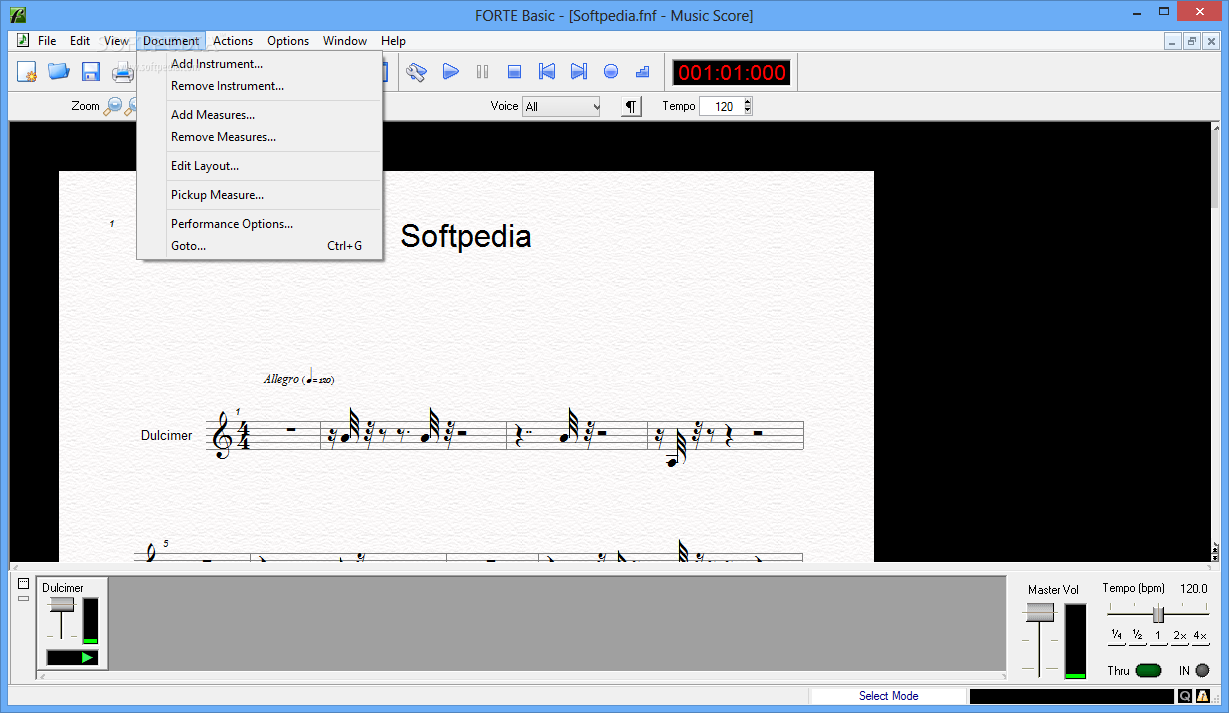
Task: Open a file with the folder icon
Action: [x=59, y=71]
